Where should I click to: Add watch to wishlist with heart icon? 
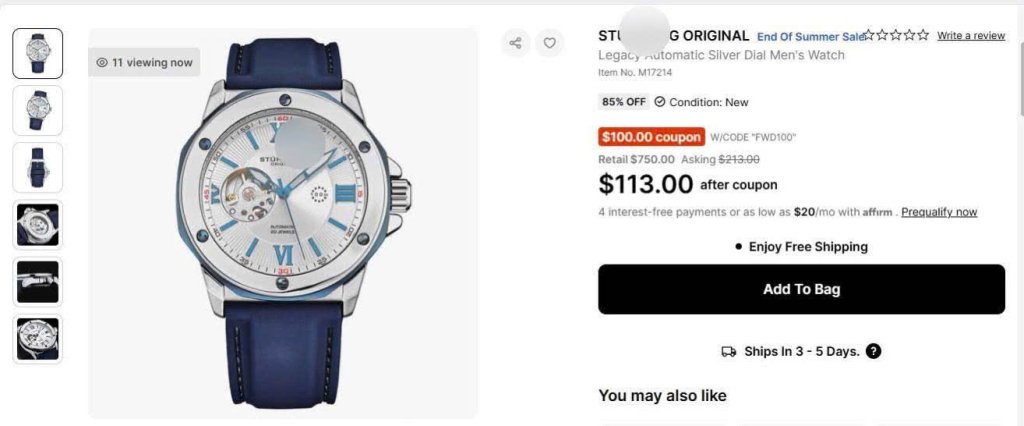(549, 43)
